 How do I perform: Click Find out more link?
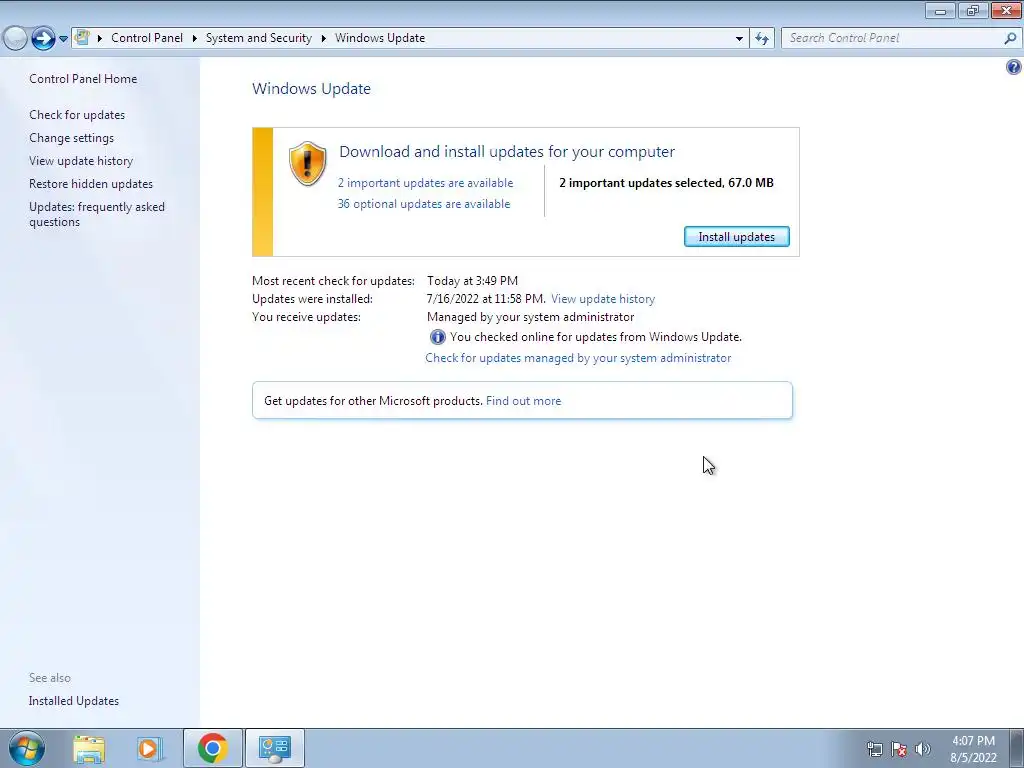[523, 401]
